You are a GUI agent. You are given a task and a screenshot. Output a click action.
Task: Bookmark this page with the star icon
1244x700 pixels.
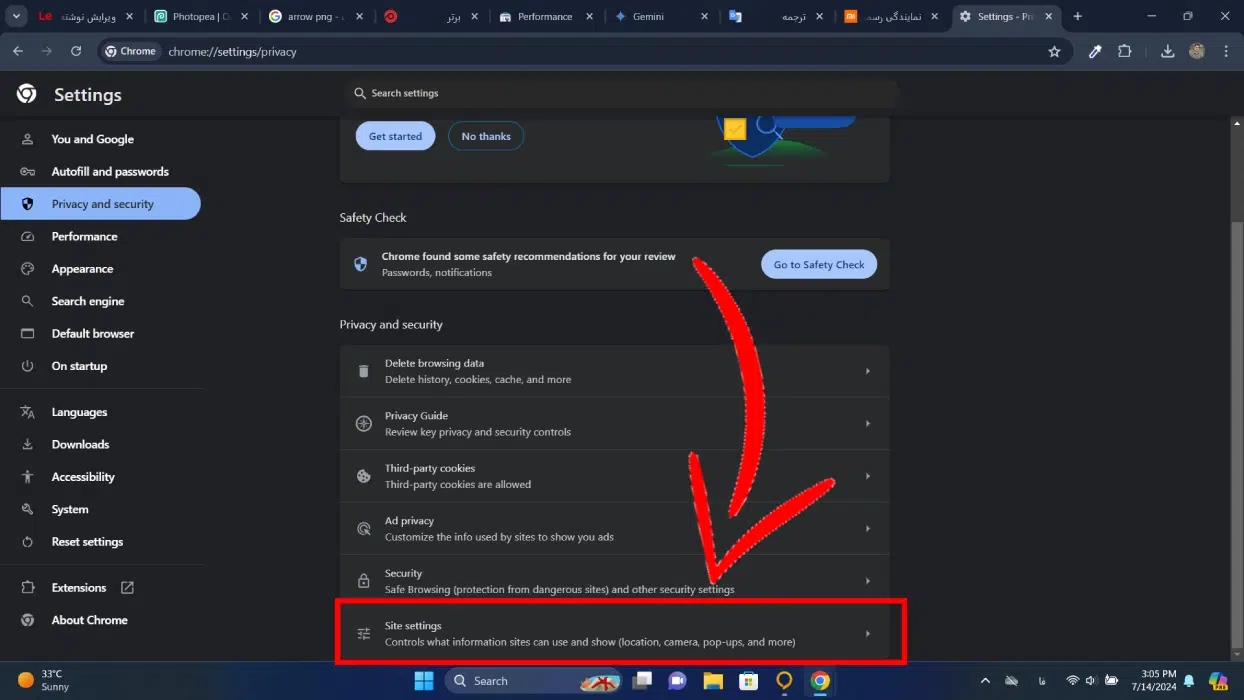[1054, 51]
